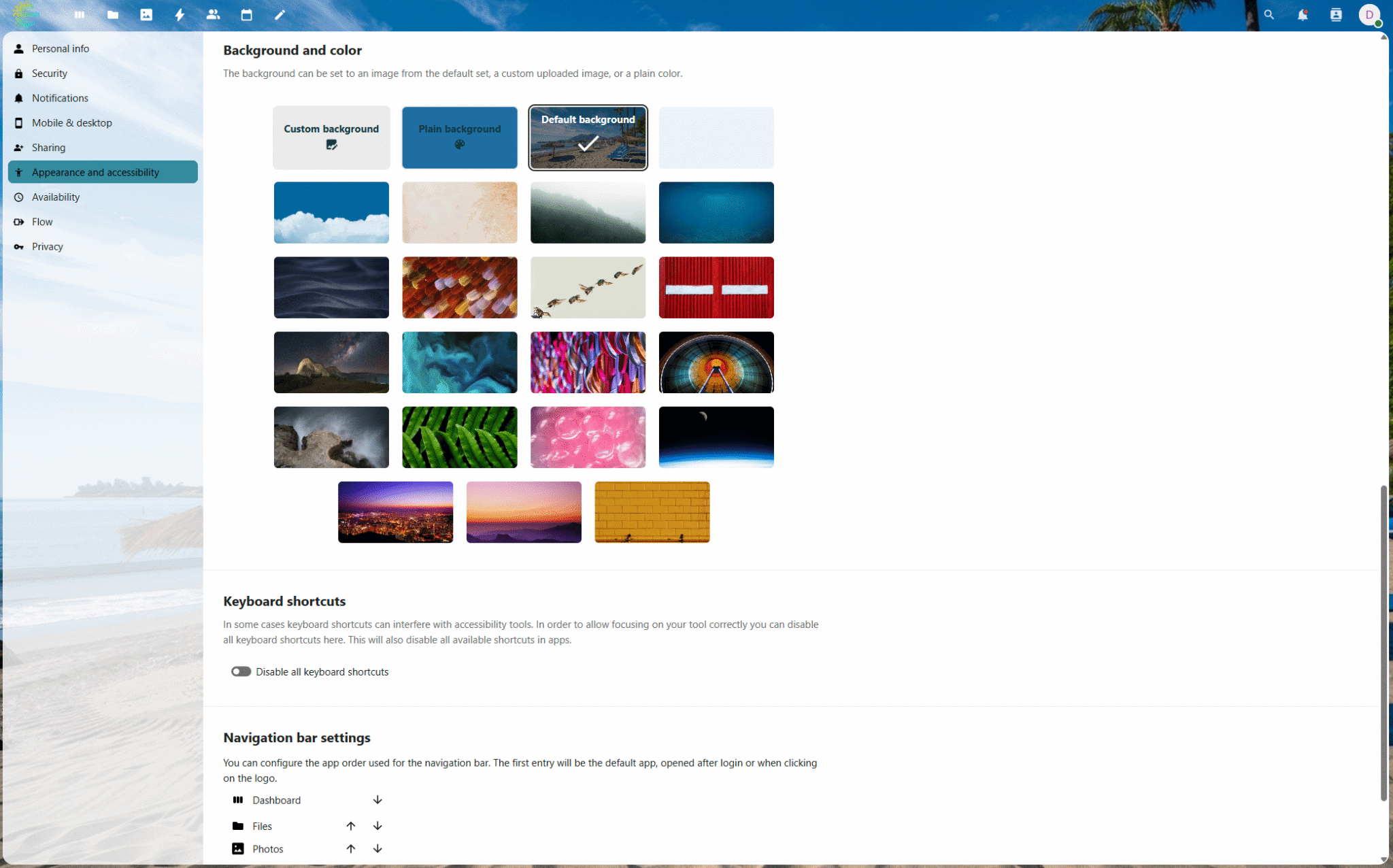
Task: Move Dashboard down in app order
Action: tap(377, 800)
